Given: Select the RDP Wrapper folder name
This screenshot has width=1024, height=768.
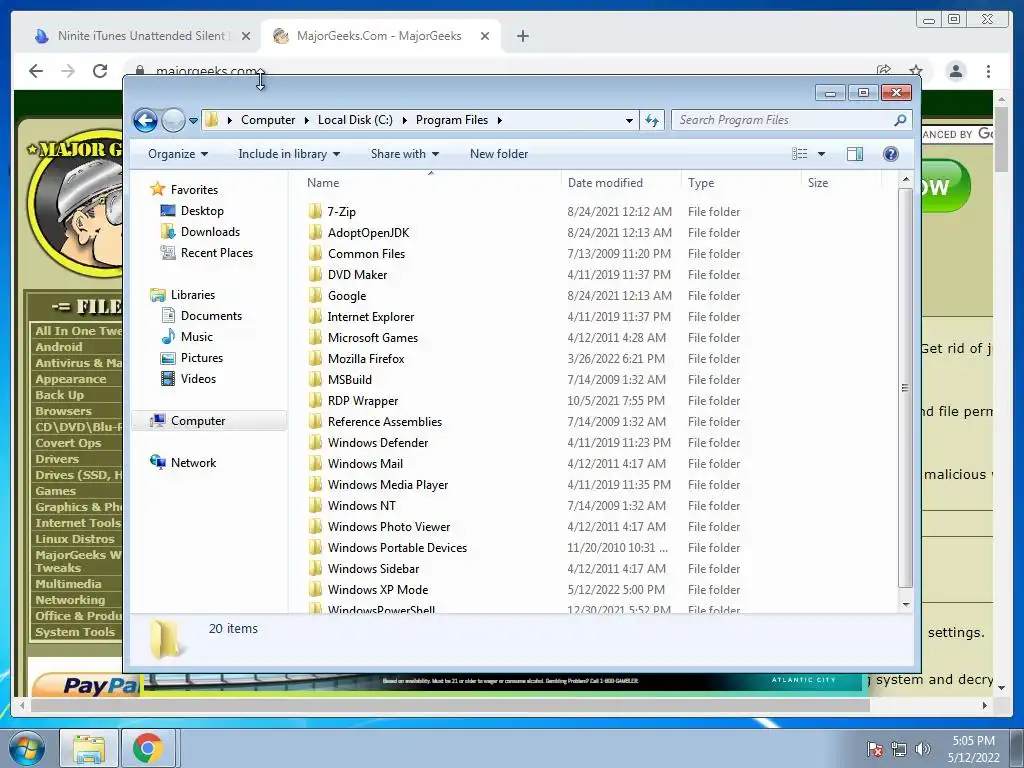Looking at the screenshot, I should click(x=363, y=400).
